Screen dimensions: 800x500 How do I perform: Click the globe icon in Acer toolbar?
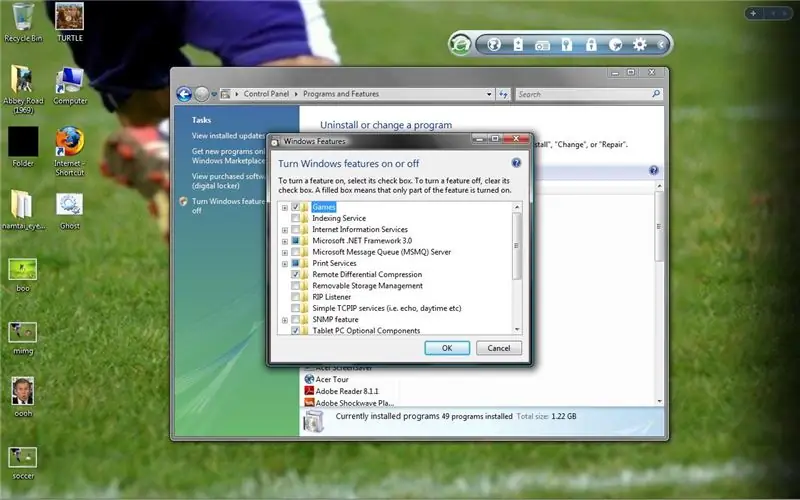(x=493, y=44)
